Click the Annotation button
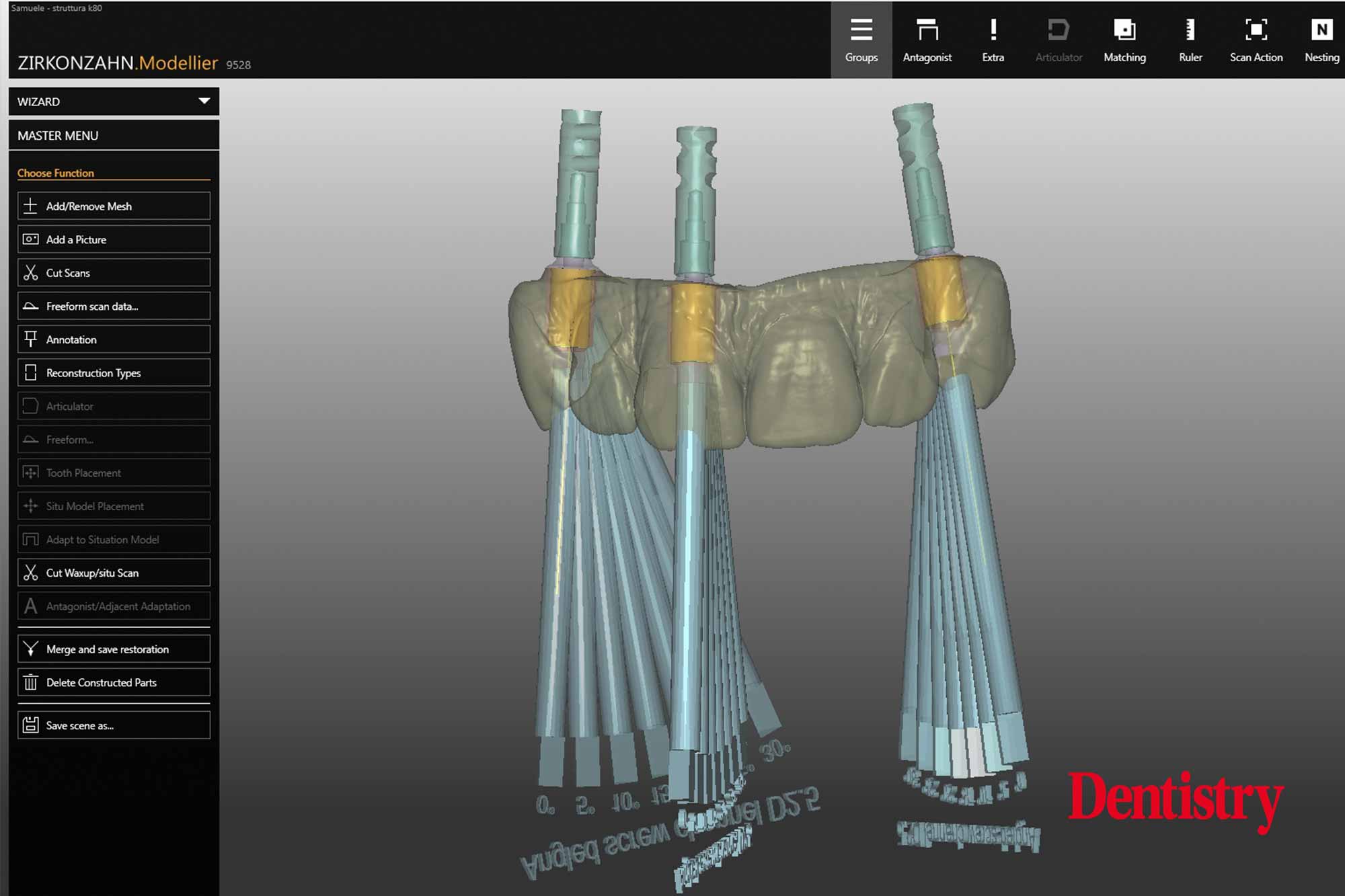Image resolution: width=1345 pixels, height=896 pixels. click(114, 339)
